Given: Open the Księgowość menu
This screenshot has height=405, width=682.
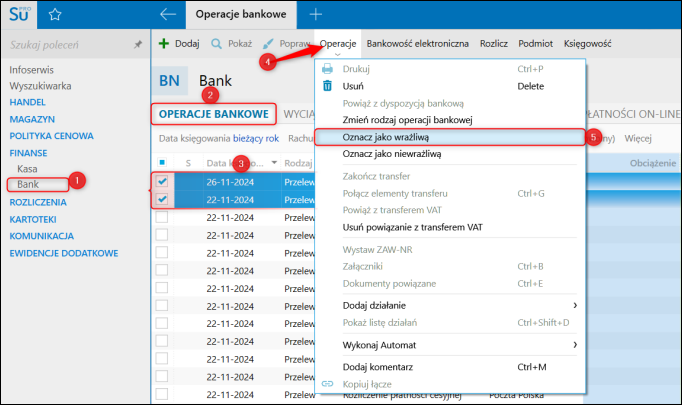Looking at the screenshot, I should point(588,44).
